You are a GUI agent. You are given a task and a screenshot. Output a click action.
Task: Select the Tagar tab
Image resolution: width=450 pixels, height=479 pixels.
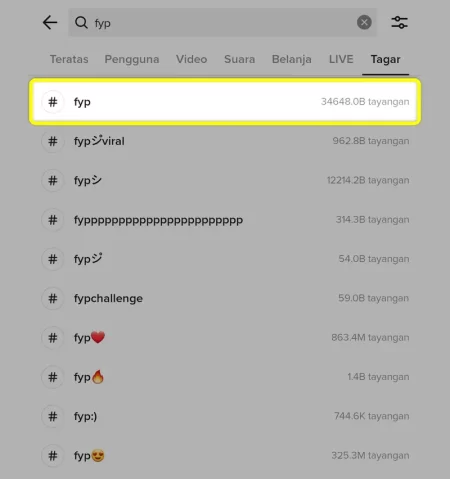click(385, 59)
